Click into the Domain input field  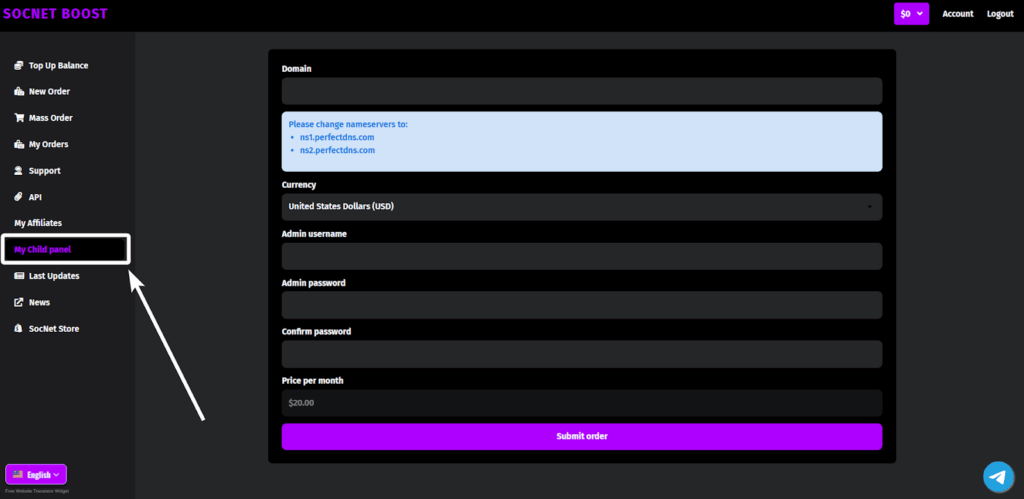[x=581, y=91]
